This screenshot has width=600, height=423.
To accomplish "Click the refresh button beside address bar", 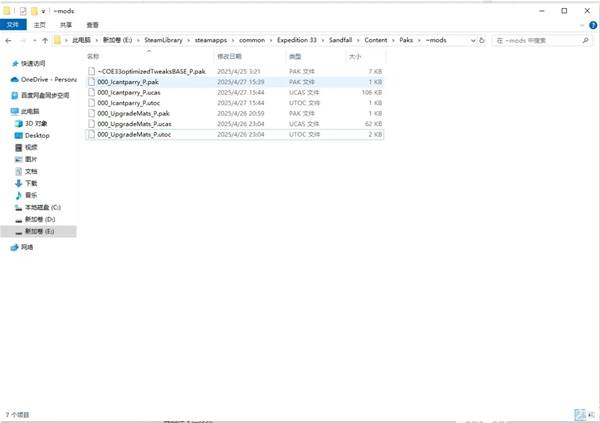I will pos(484,41).
